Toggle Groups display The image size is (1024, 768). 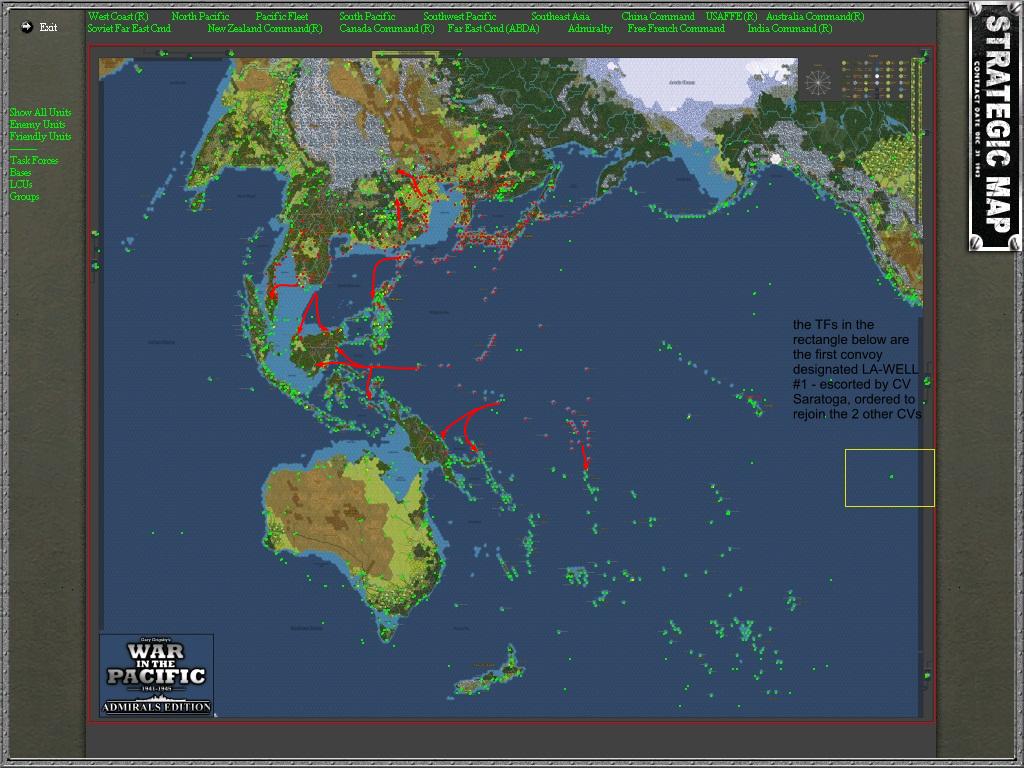[x=24, y=197]
